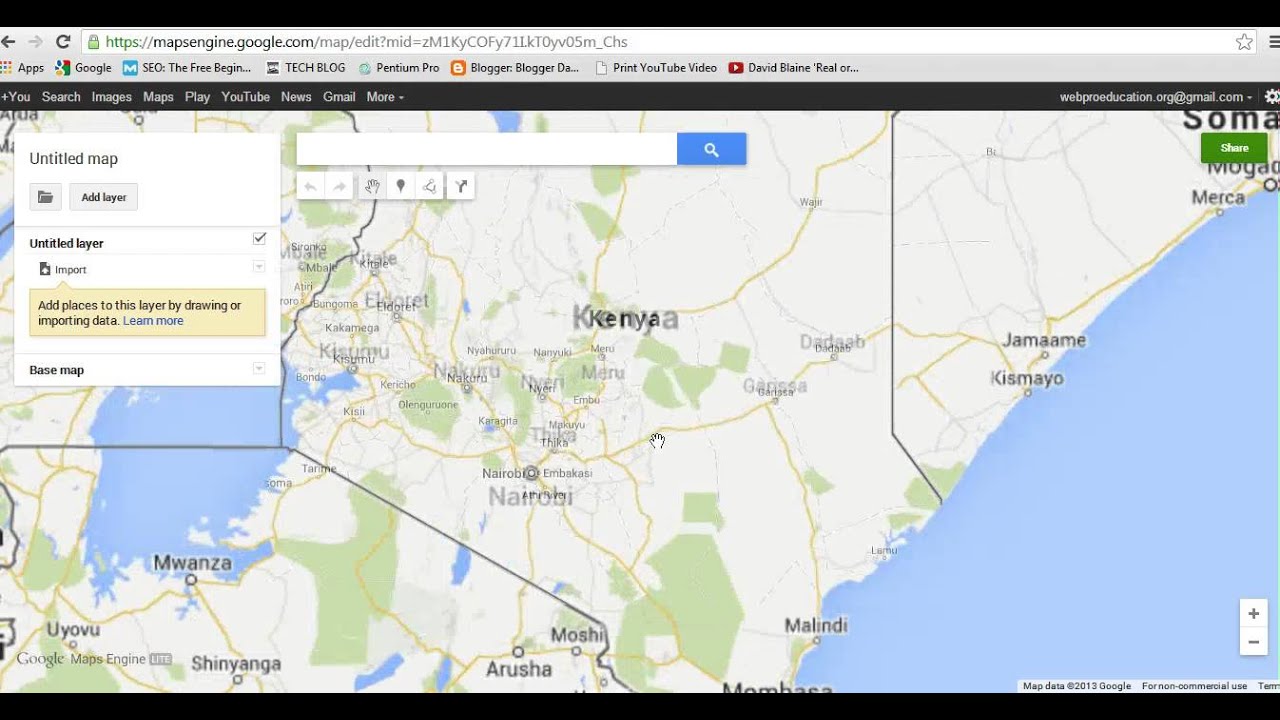Screen dimensions: 1280x720
Task: Toggle Untitled layer visibility checkbox
Action: [x=259, y=238]
